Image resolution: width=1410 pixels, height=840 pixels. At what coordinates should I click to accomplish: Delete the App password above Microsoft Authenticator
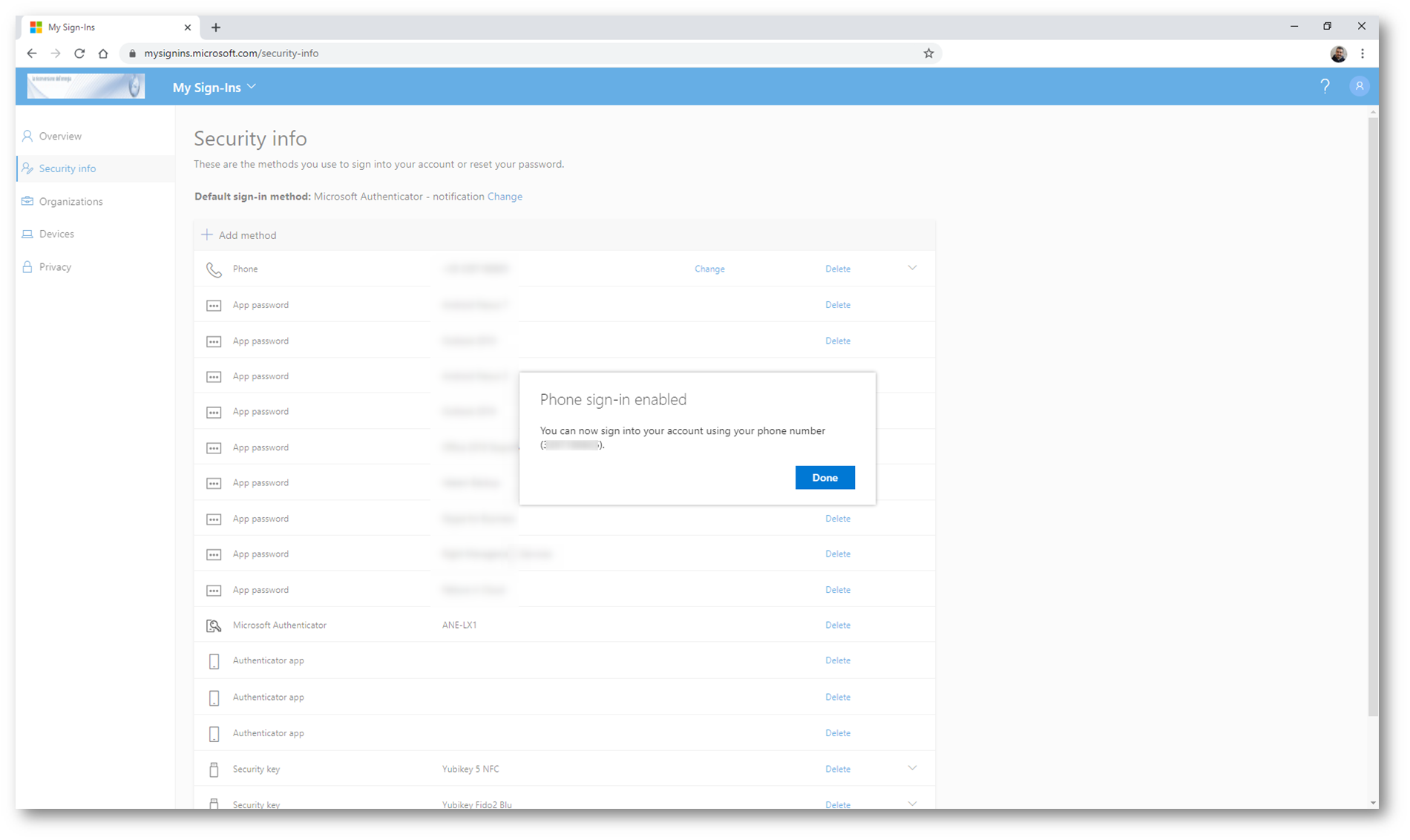[838, 590]
